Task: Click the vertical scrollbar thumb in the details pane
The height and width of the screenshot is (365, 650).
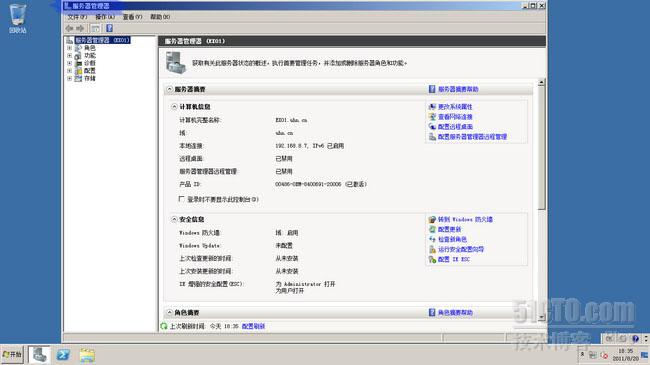Action: pos(541,148)
